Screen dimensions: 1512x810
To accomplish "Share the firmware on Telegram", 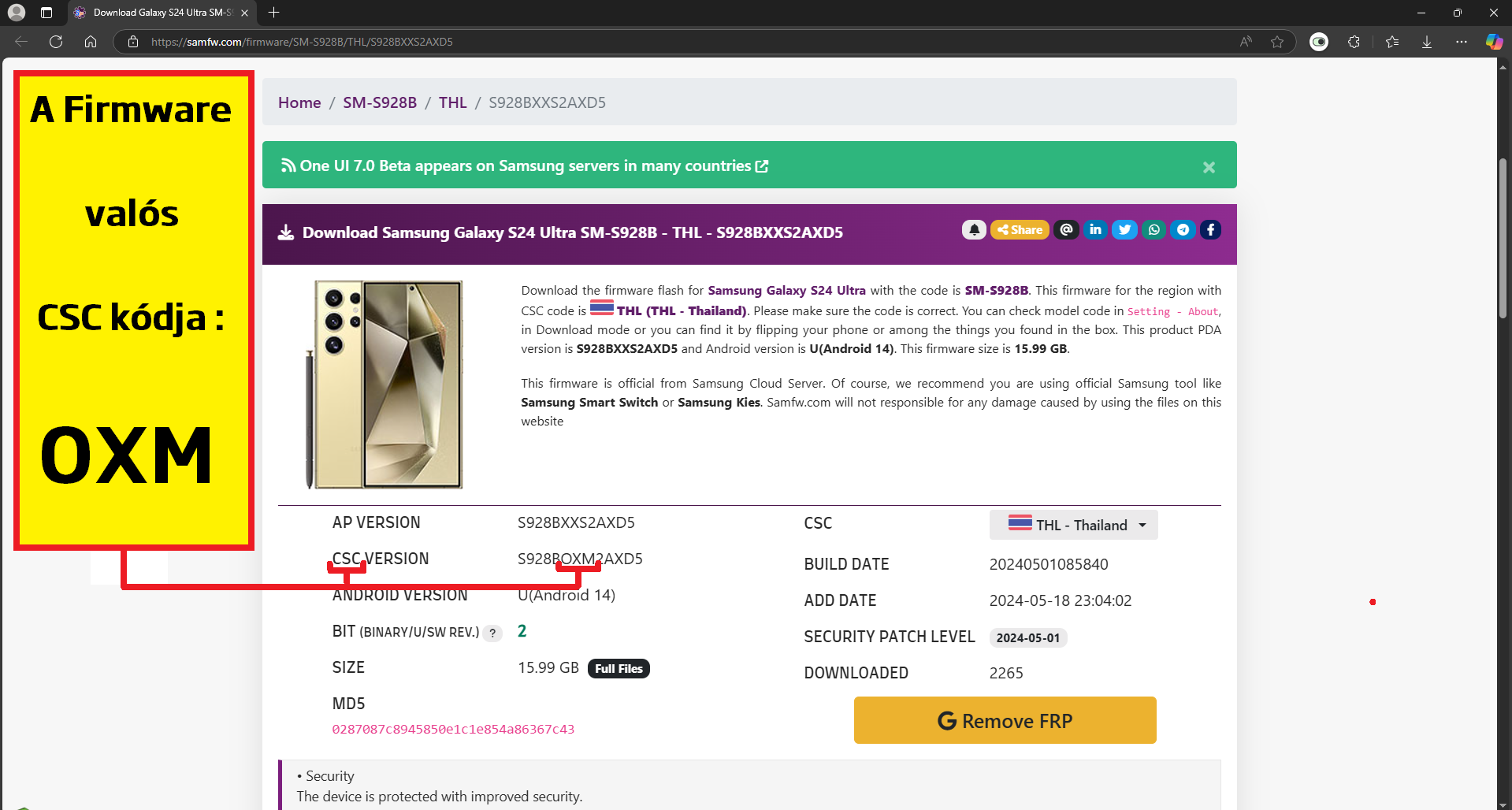I will 1183,229.
